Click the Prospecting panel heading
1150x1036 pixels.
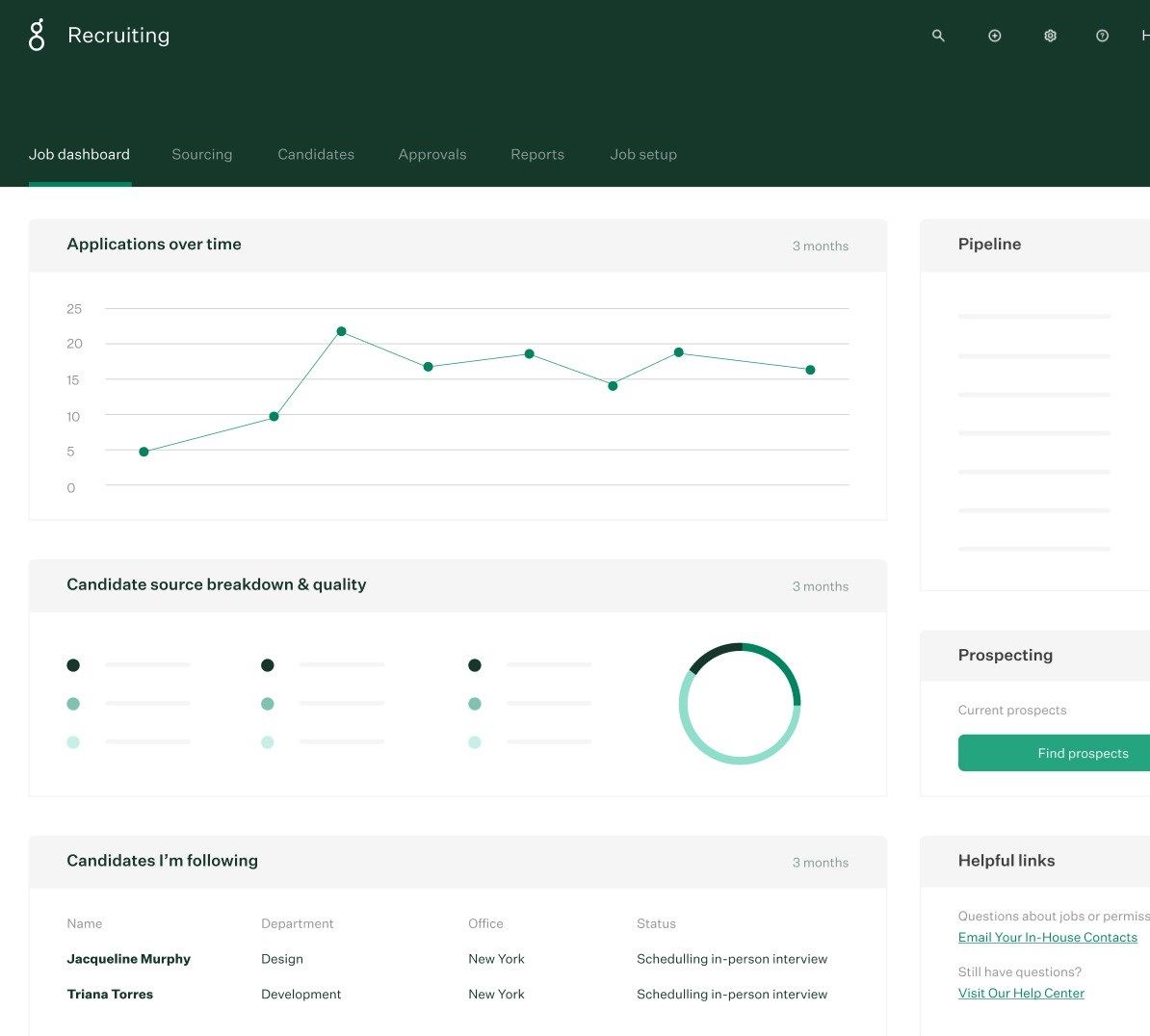click(x=1005, y=656)
